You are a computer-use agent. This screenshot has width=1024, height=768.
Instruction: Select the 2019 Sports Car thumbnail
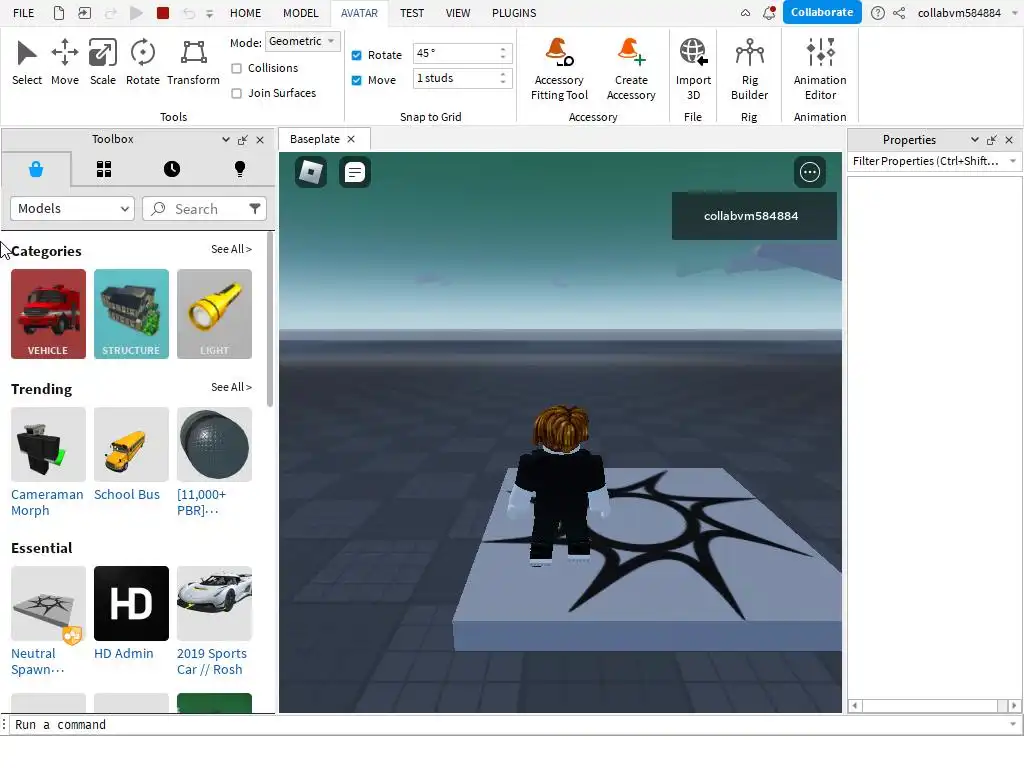coord(214,603)
